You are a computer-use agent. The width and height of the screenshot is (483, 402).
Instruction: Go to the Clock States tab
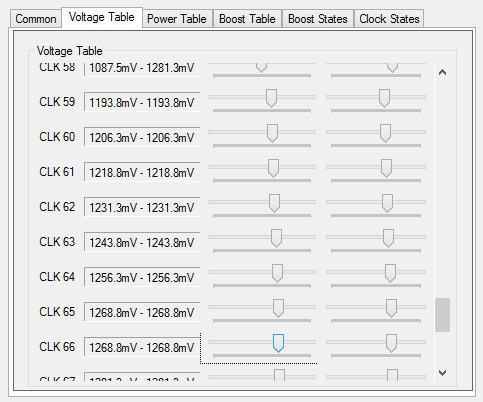[389, 19]
